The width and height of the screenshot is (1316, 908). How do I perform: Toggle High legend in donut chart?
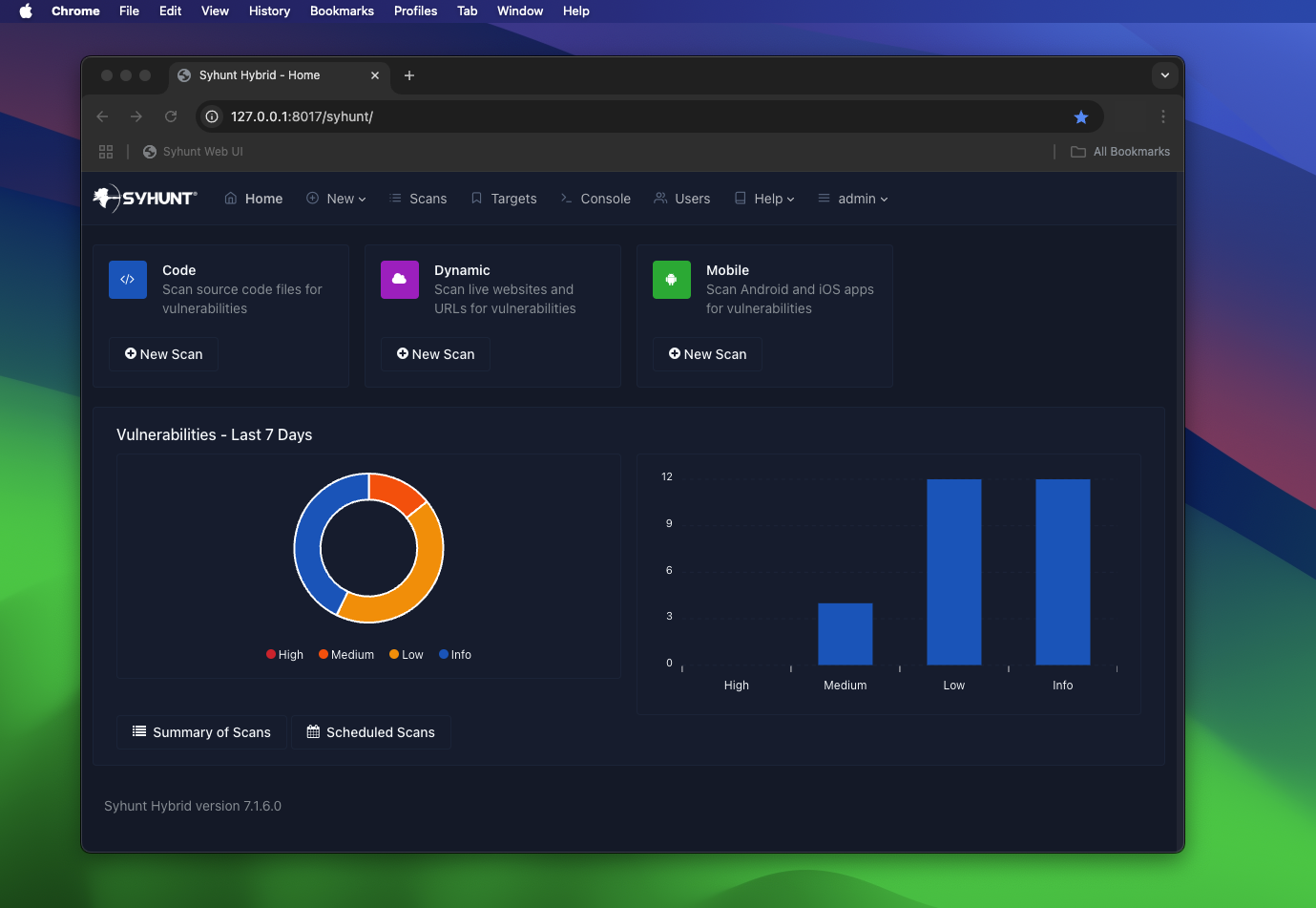(284, 655)
